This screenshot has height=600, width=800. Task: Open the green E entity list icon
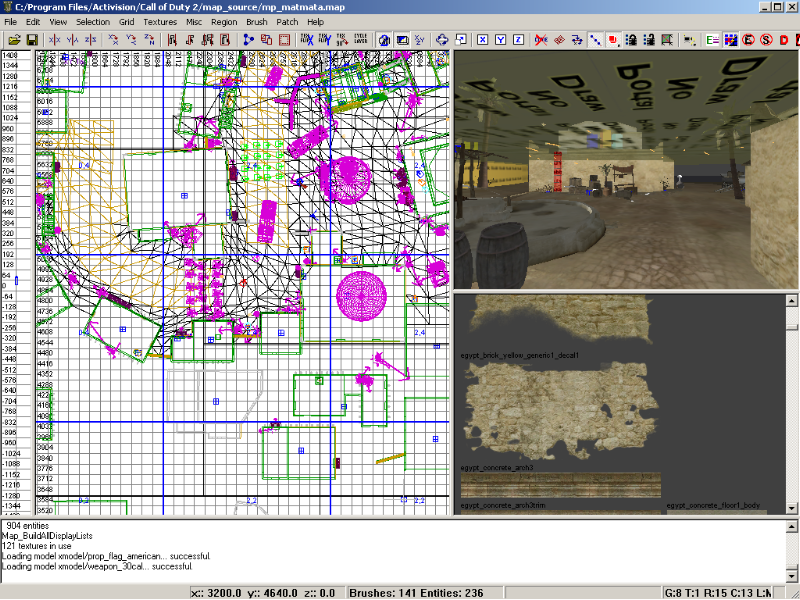point(712,40)
